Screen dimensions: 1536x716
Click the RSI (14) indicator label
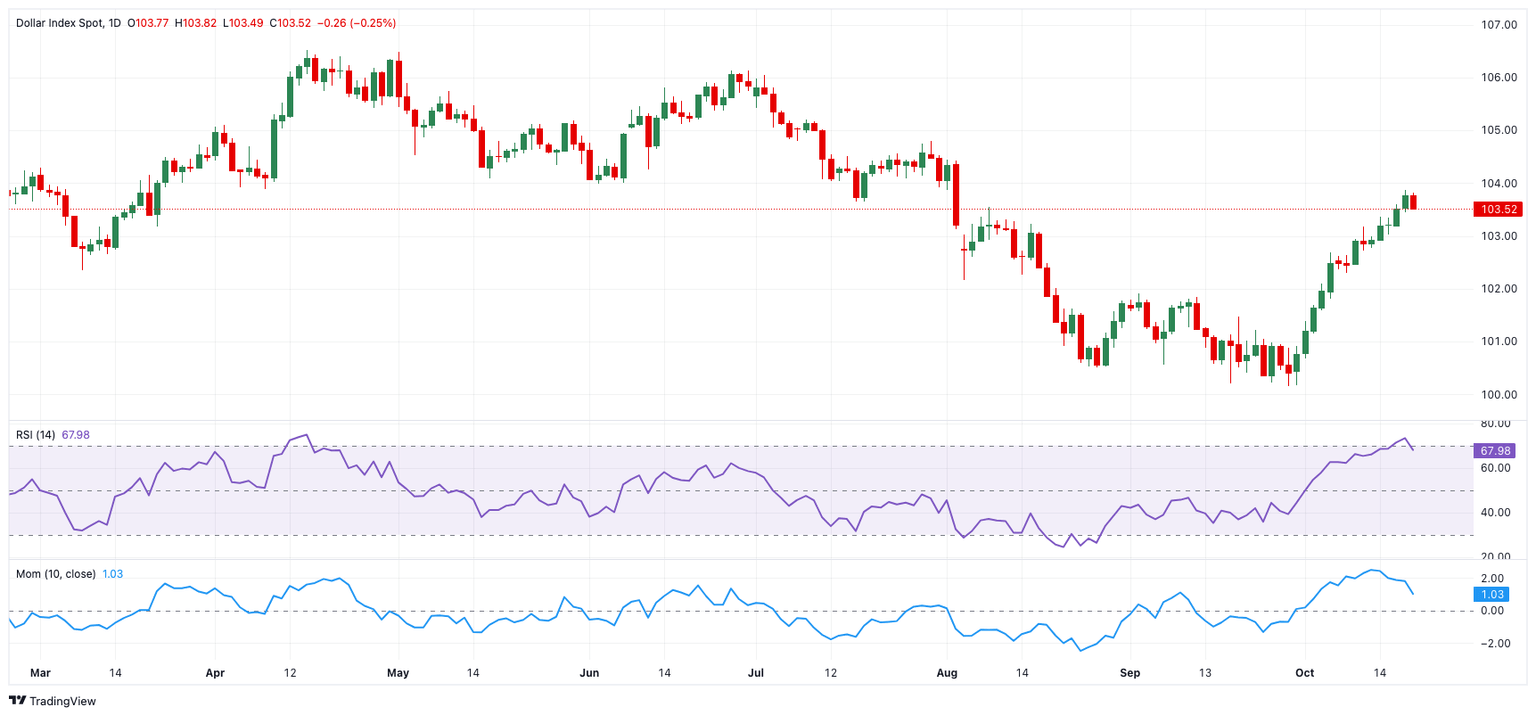coord(35,434)
